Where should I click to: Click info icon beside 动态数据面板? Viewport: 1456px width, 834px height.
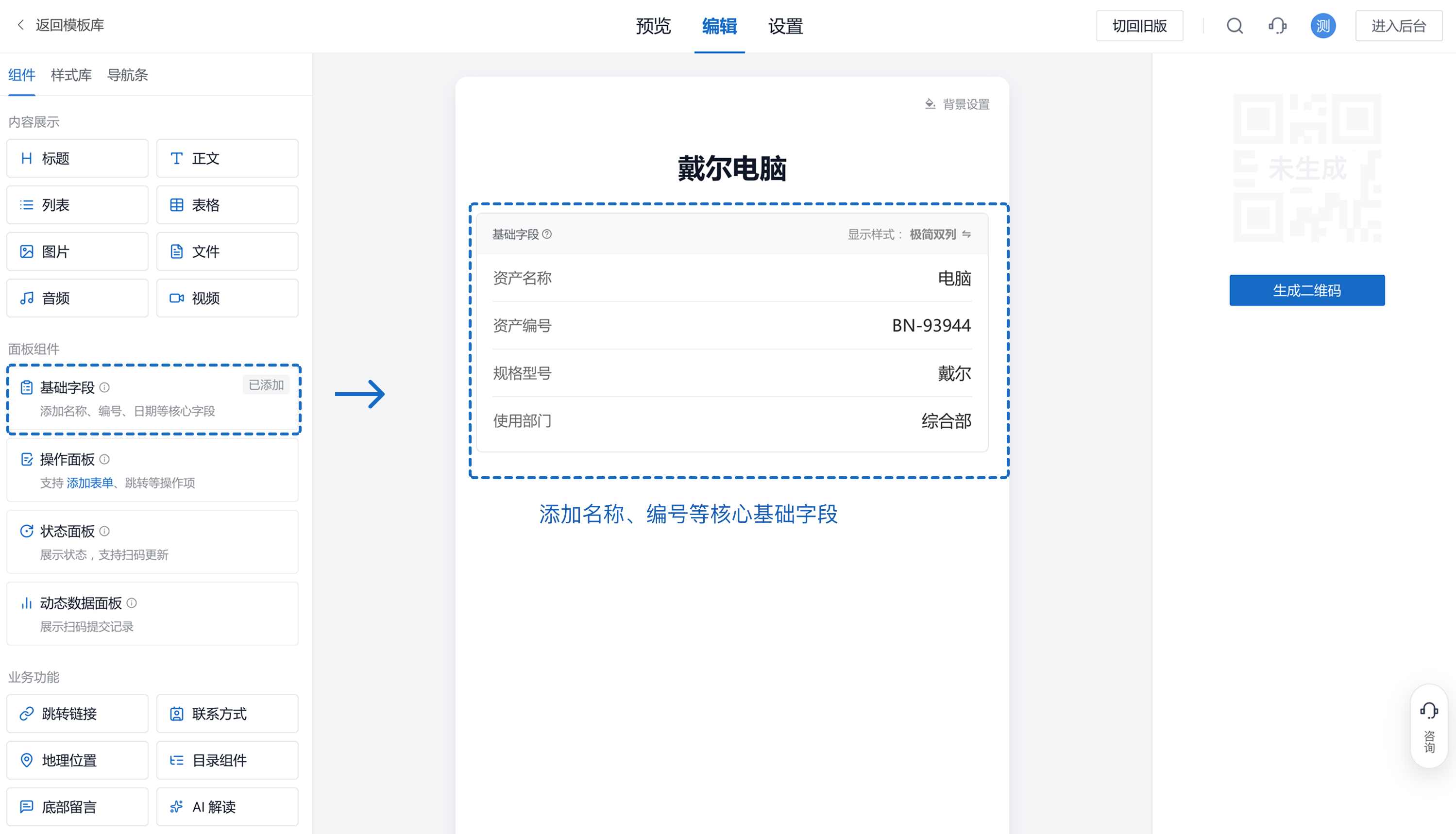[132, 603]
